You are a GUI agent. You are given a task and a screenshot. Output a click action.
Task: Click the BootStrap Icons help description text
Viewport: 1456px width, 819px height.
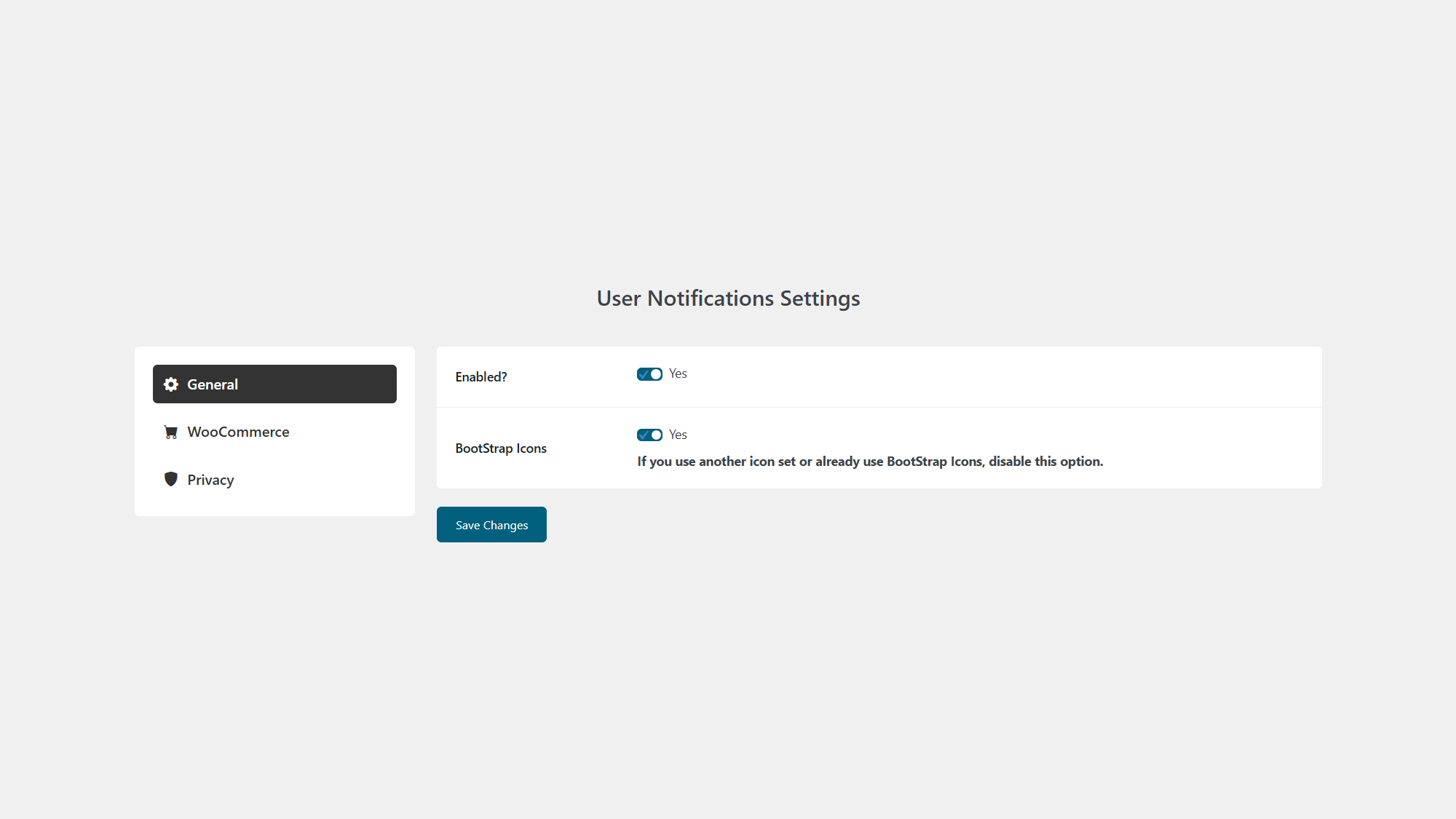click(x=870, y=462)
